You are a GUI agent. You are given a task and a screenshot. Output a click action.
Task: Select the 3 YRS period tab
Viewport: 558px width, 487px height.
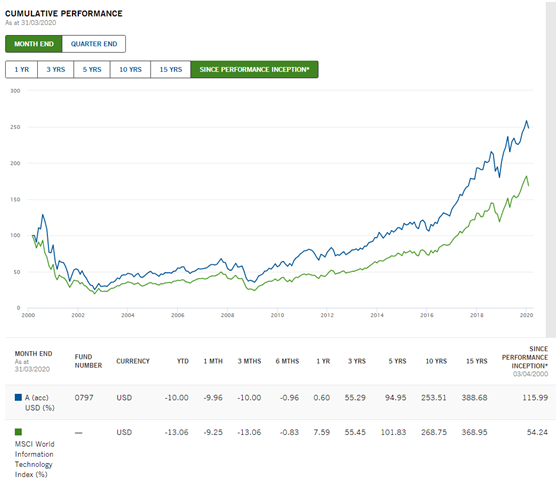pos(56,69)
